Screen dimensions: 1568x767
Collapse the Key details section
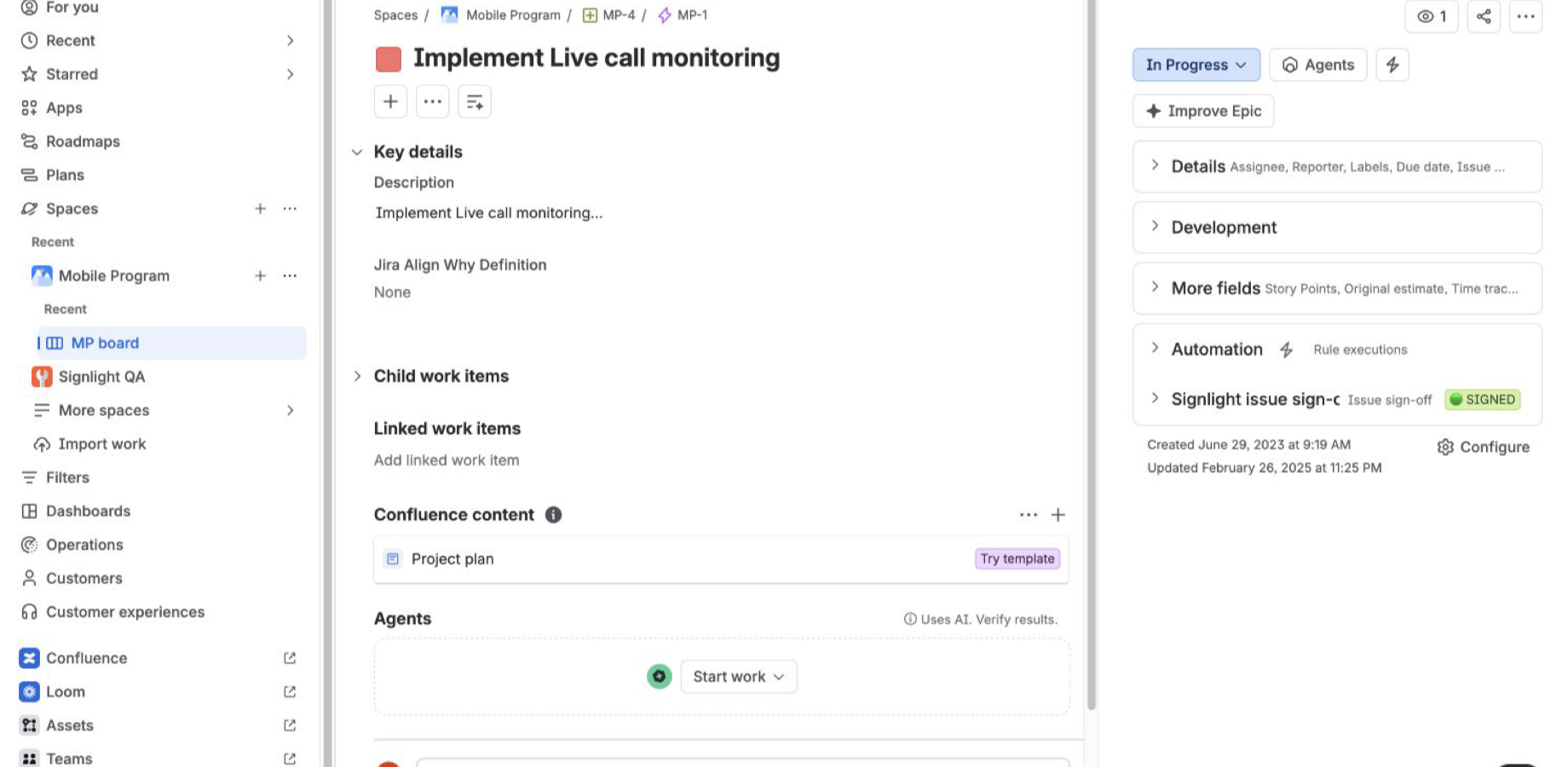[x=357, y=153]
